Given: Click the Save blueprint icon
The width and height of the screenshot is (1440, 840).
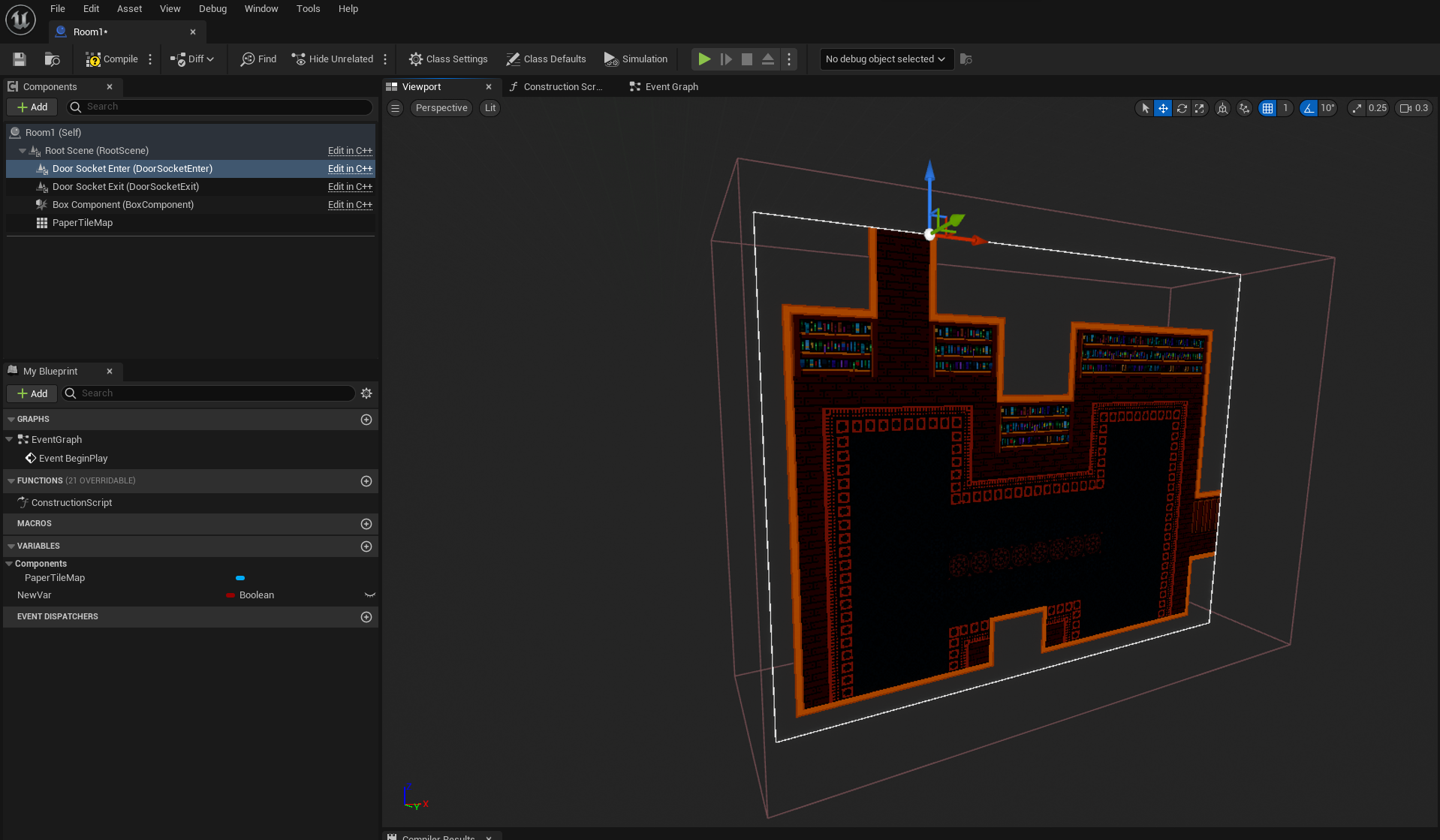Looking at the screenshot, I should click(x=20, y=59).
